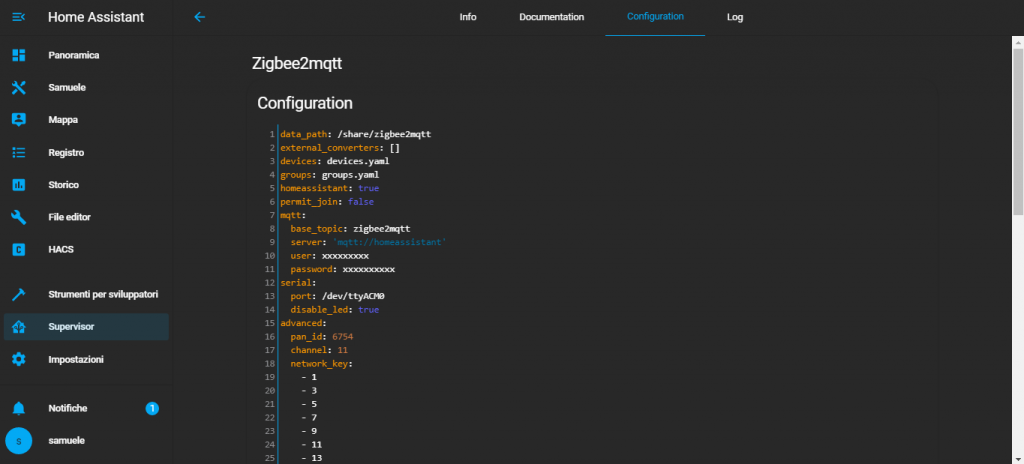Image resolution: width=1024 pixels, height=464 pixels.
Task: Click the homeassistant true value
Action: 368,188
